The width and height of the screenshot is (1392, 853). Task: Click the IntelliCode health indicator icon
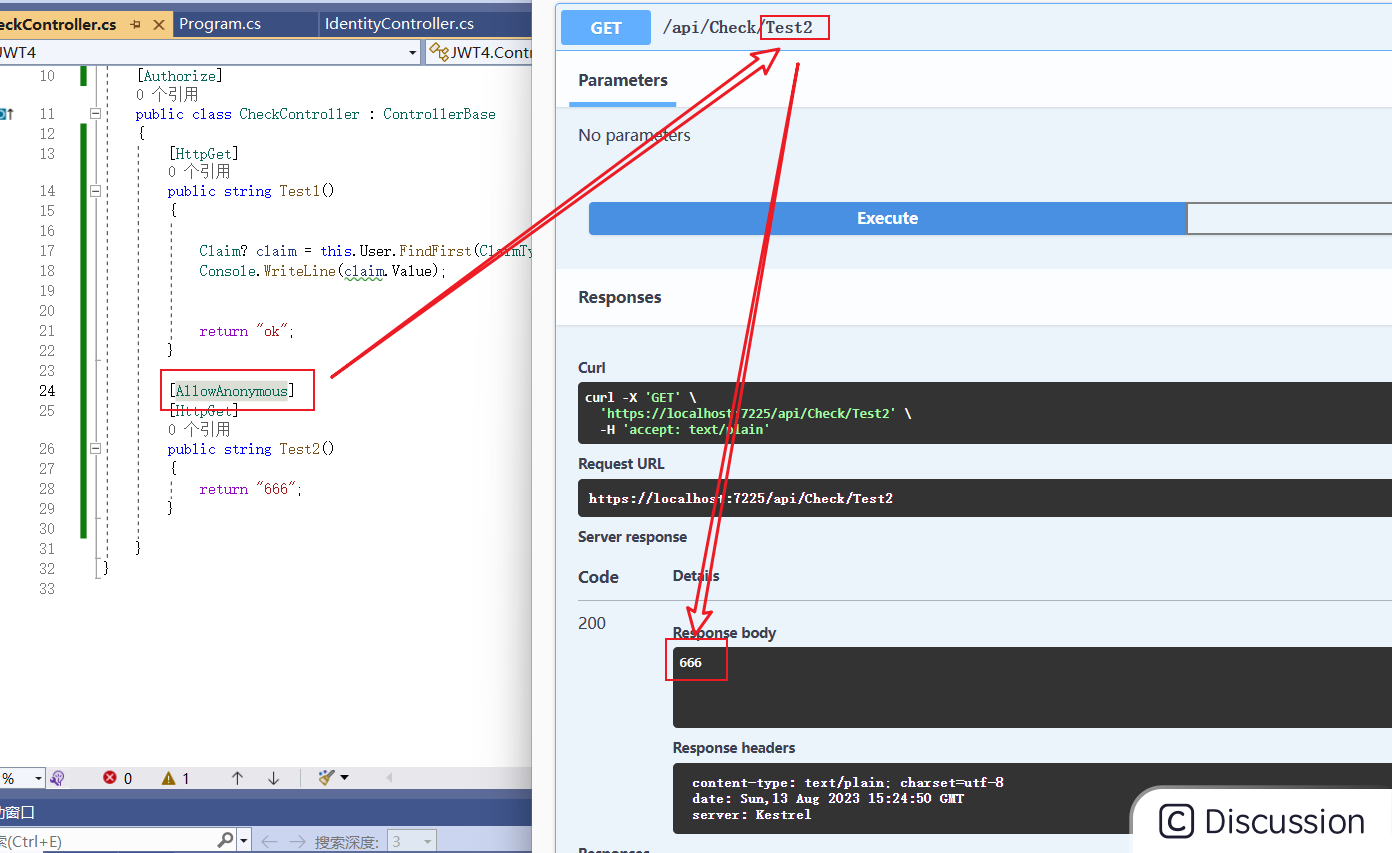pos(57,778)
